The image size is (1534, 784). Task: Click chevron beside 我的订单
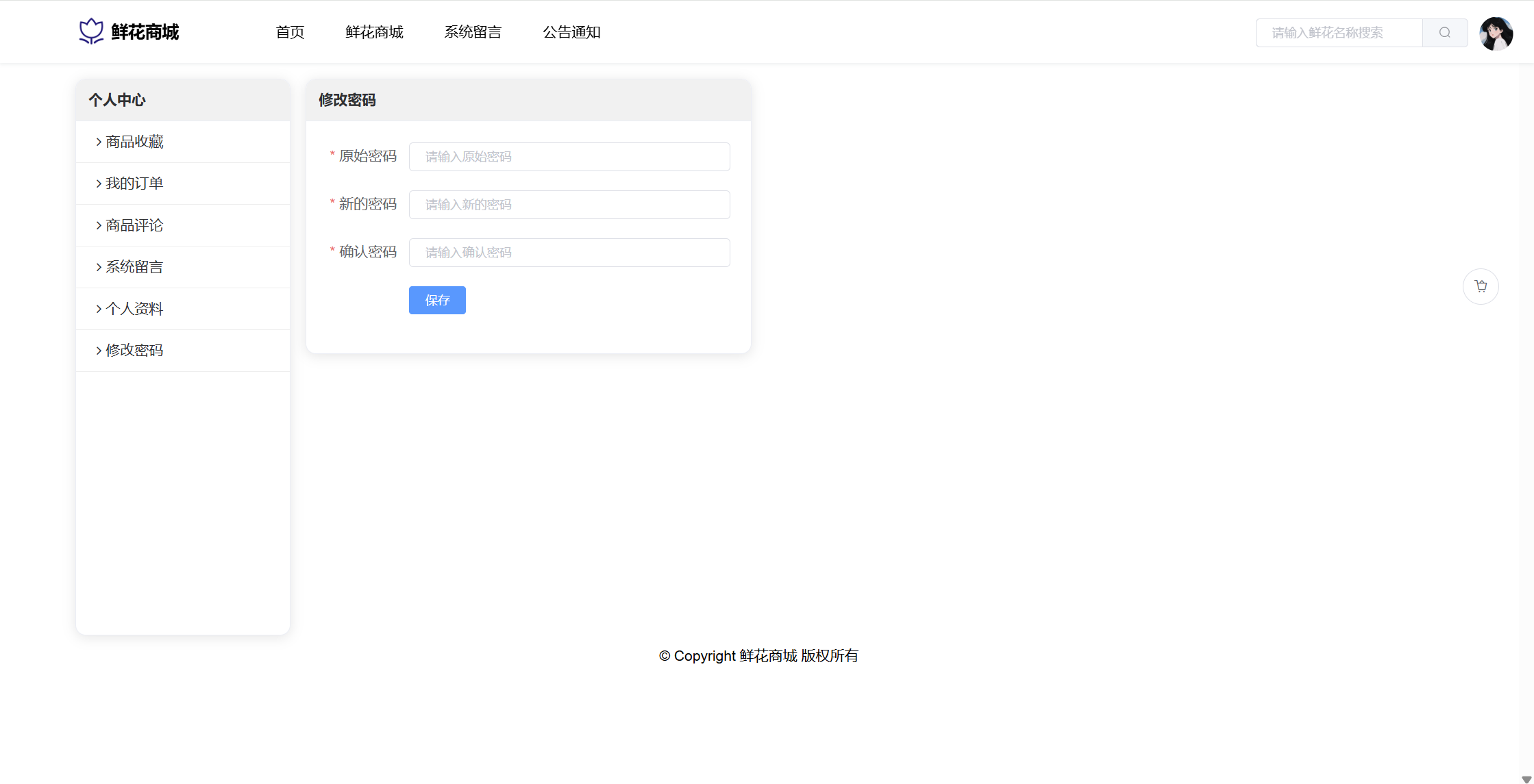pyautogui.click(x=99, y=184)
